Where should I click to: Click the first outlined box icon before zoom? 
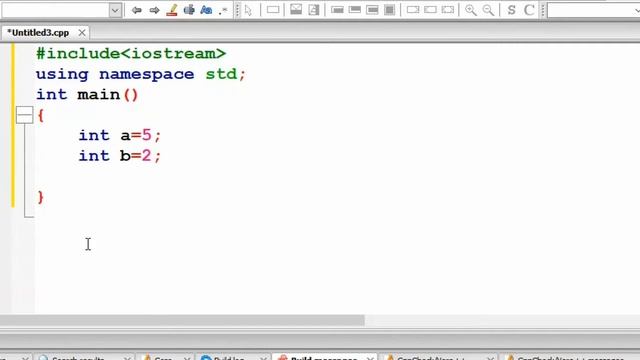413,10
